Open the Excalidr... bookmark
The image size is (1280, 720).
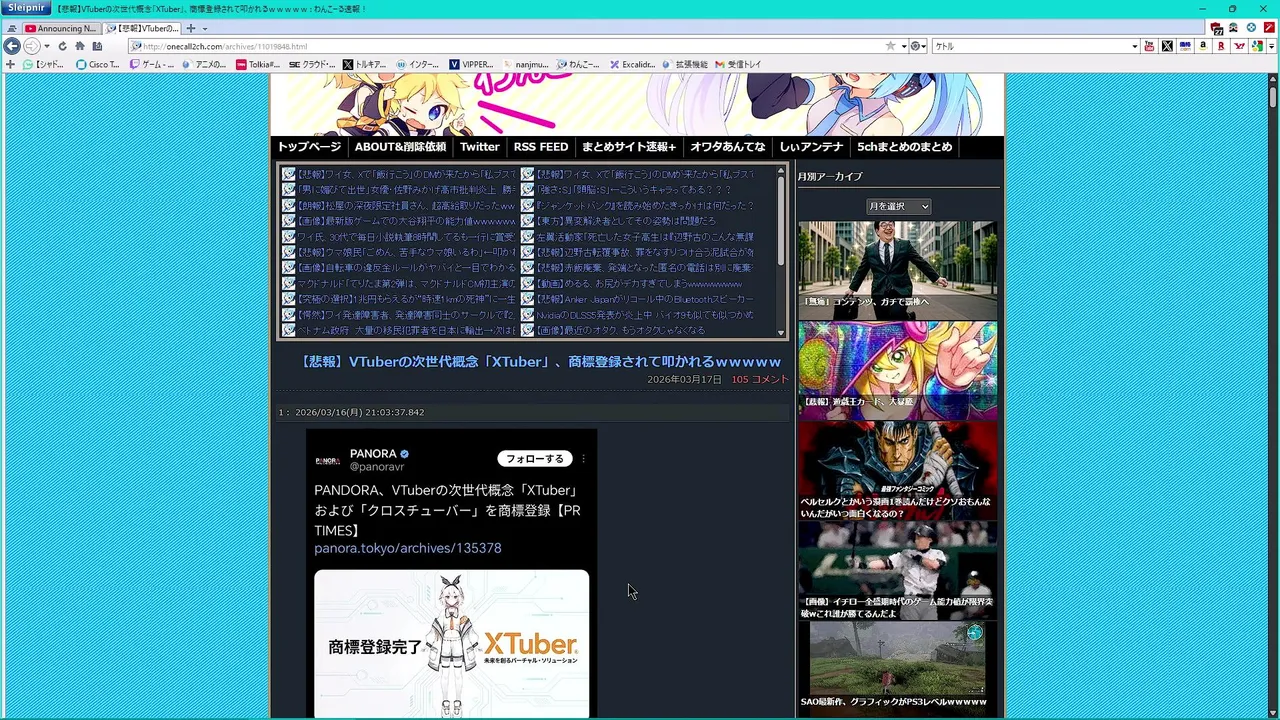click(633, 64)
